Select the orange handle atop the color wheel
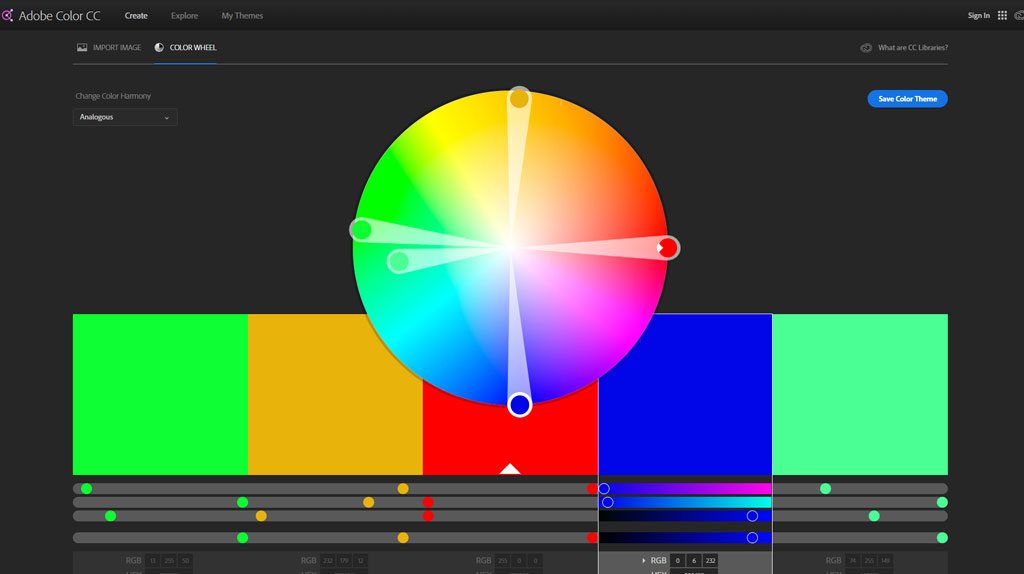The width and height of the screenshot is (1024, 574). point(519,98)
